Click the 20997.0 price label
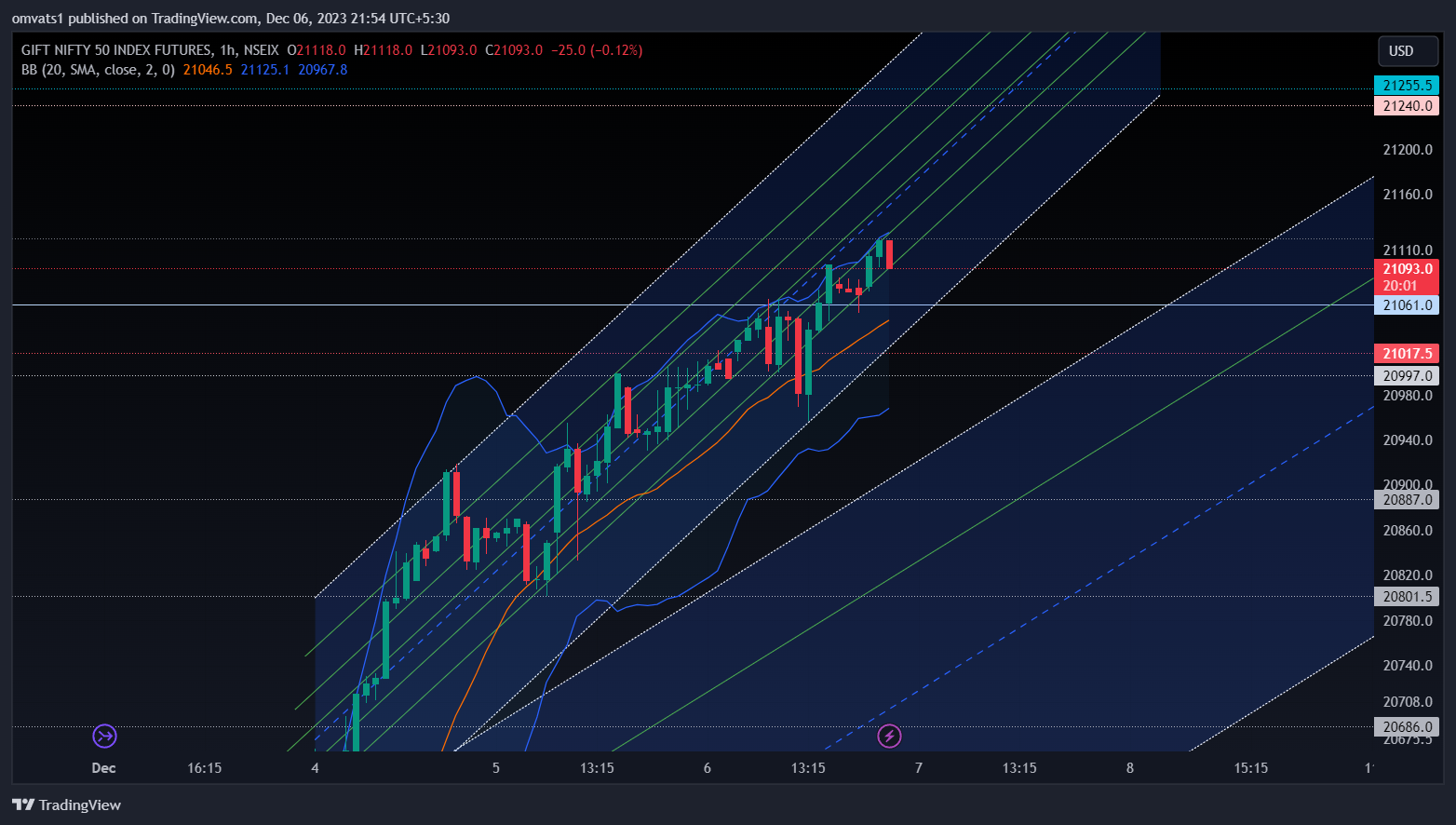 [x=1407, y=376]
